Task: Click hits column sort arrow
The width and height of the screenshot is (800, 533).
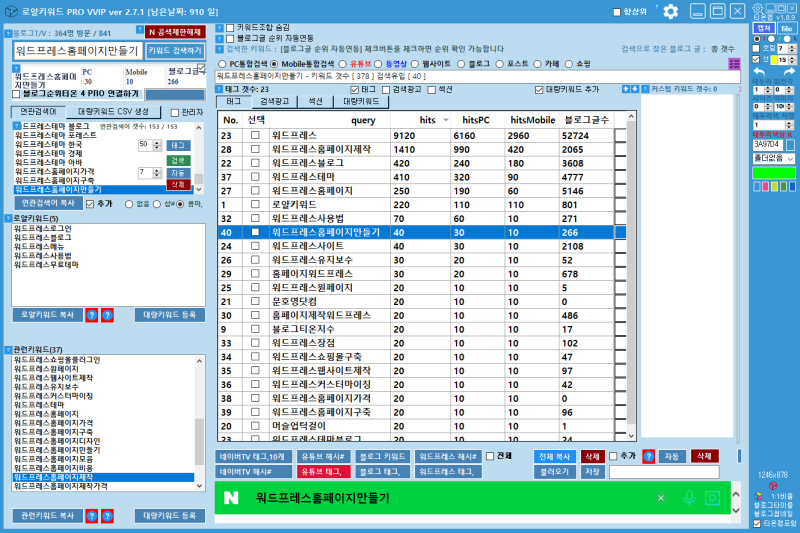Action: coord(445,120)
